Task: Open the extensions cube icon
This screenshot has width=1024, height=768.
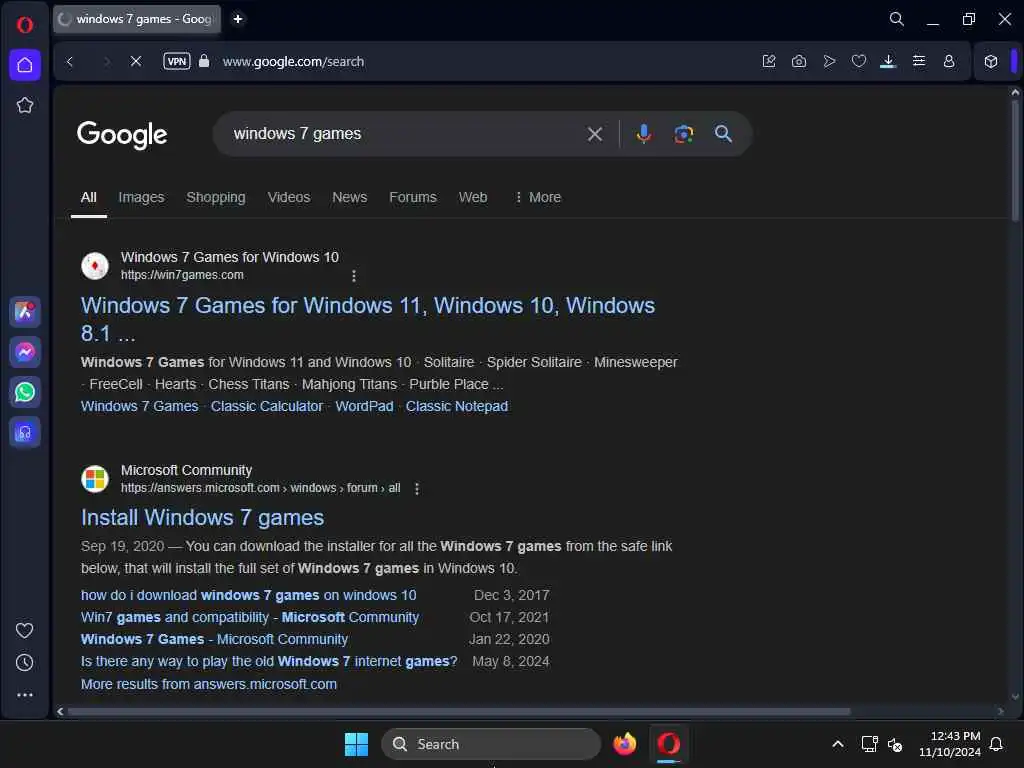Action: tap(991, 61)
